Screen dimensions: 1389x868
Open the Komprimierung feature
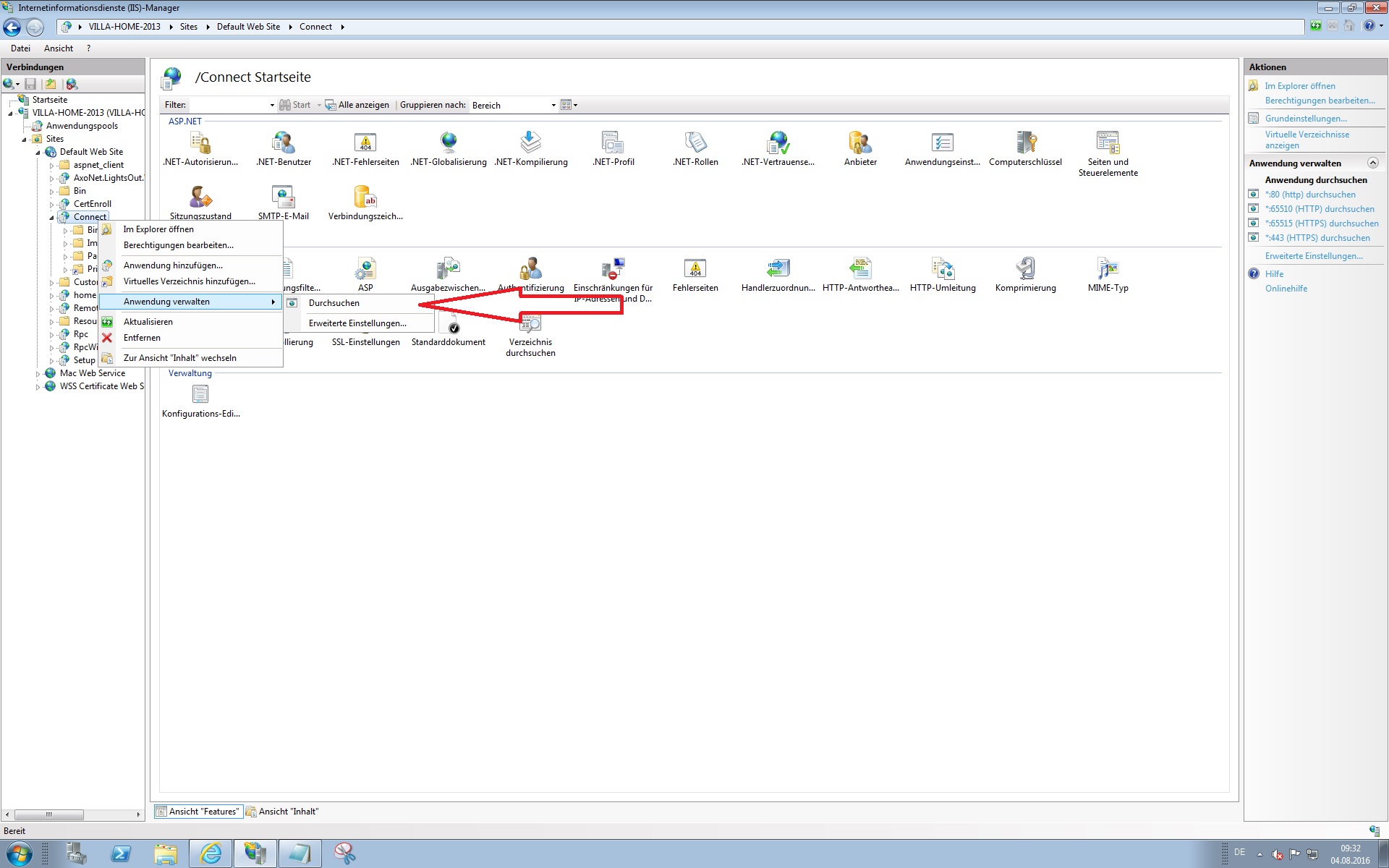click(x=1025, y=269)
